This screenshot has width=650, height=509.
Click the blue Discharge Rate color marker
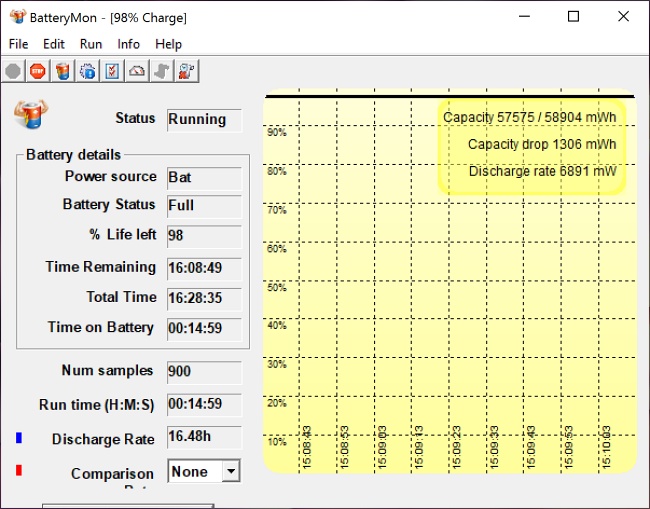click(19, 438)
